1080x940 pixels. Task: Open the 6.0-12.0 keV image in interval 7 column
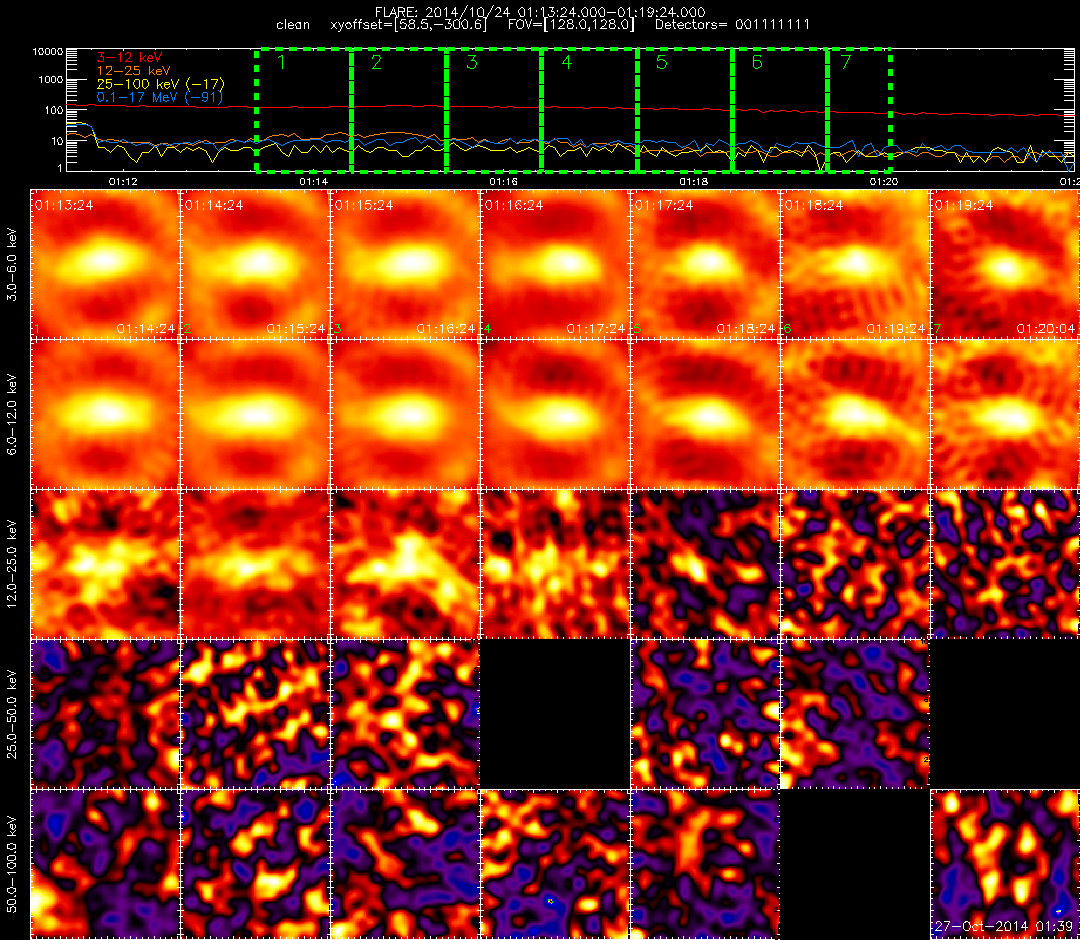[1005, 414]
